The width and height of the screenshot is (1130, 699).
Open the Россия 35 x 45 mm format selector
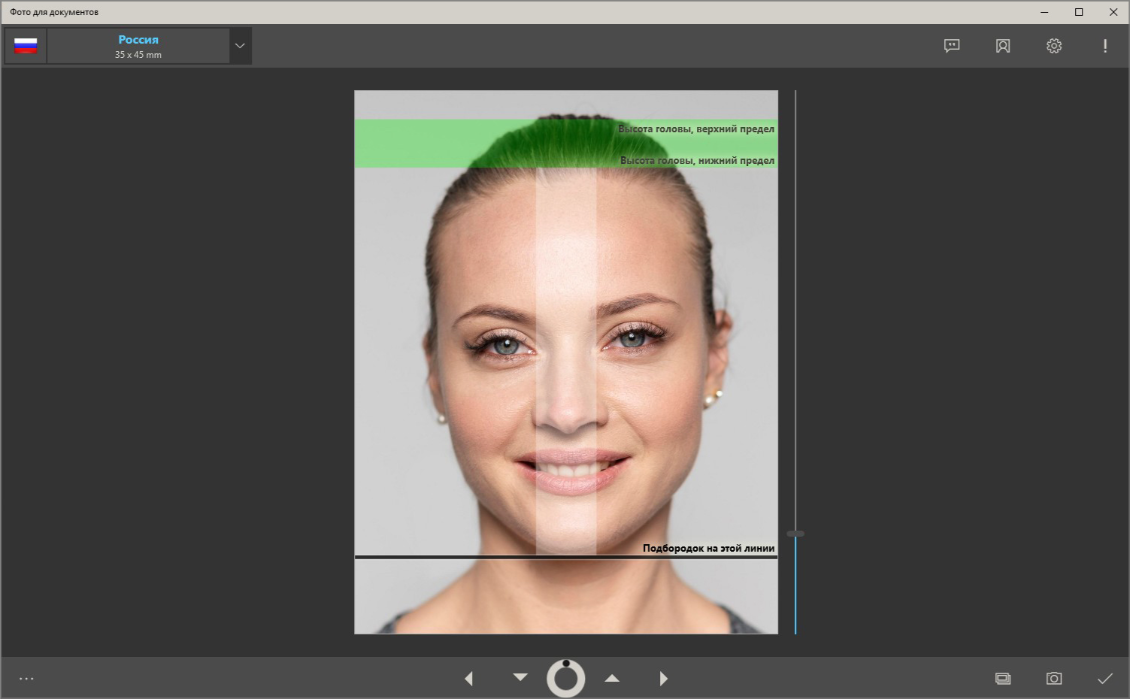point(138,46)
